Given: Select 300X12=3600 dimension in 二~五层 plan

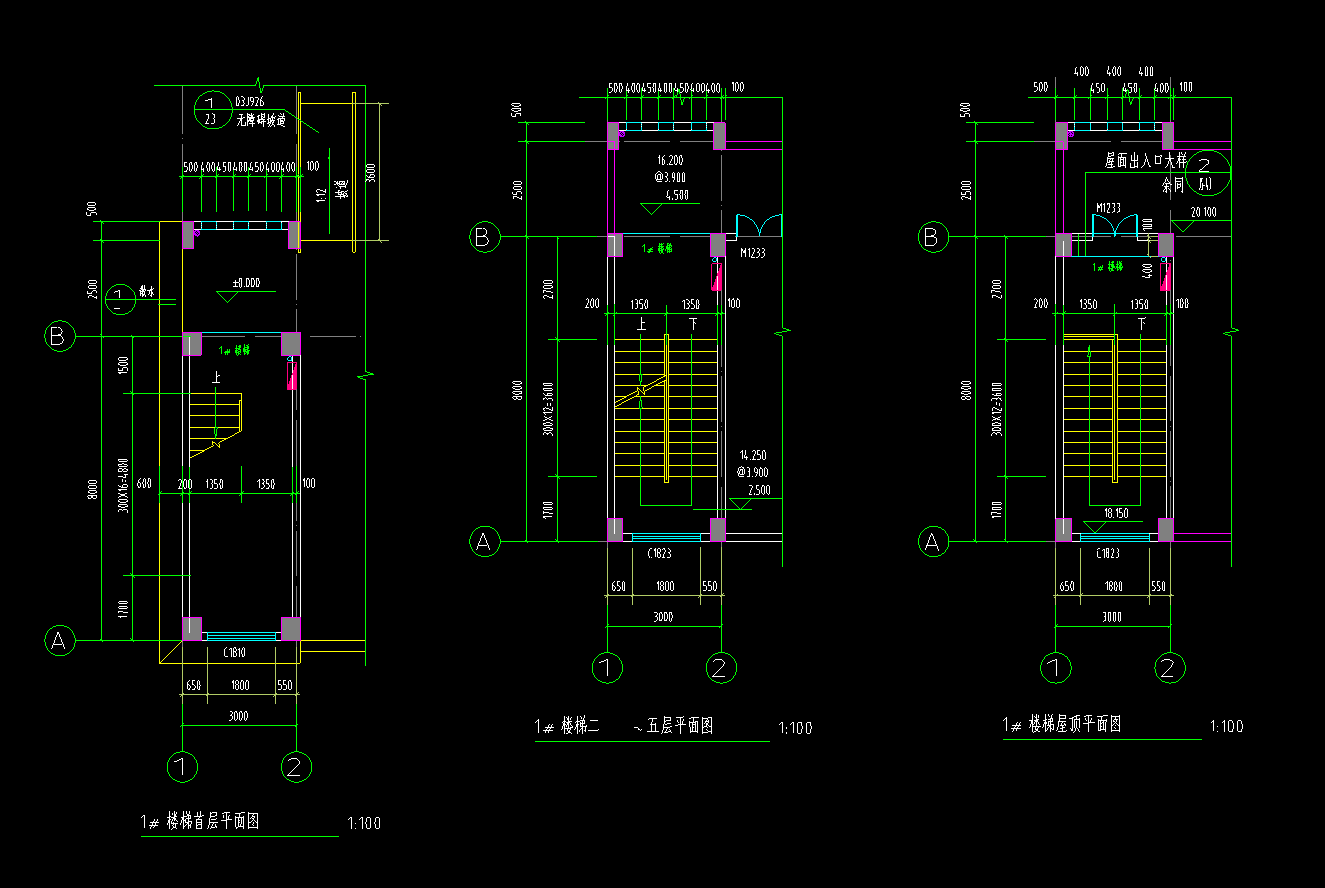Looking at the screenshot, I should pos(548,409).
